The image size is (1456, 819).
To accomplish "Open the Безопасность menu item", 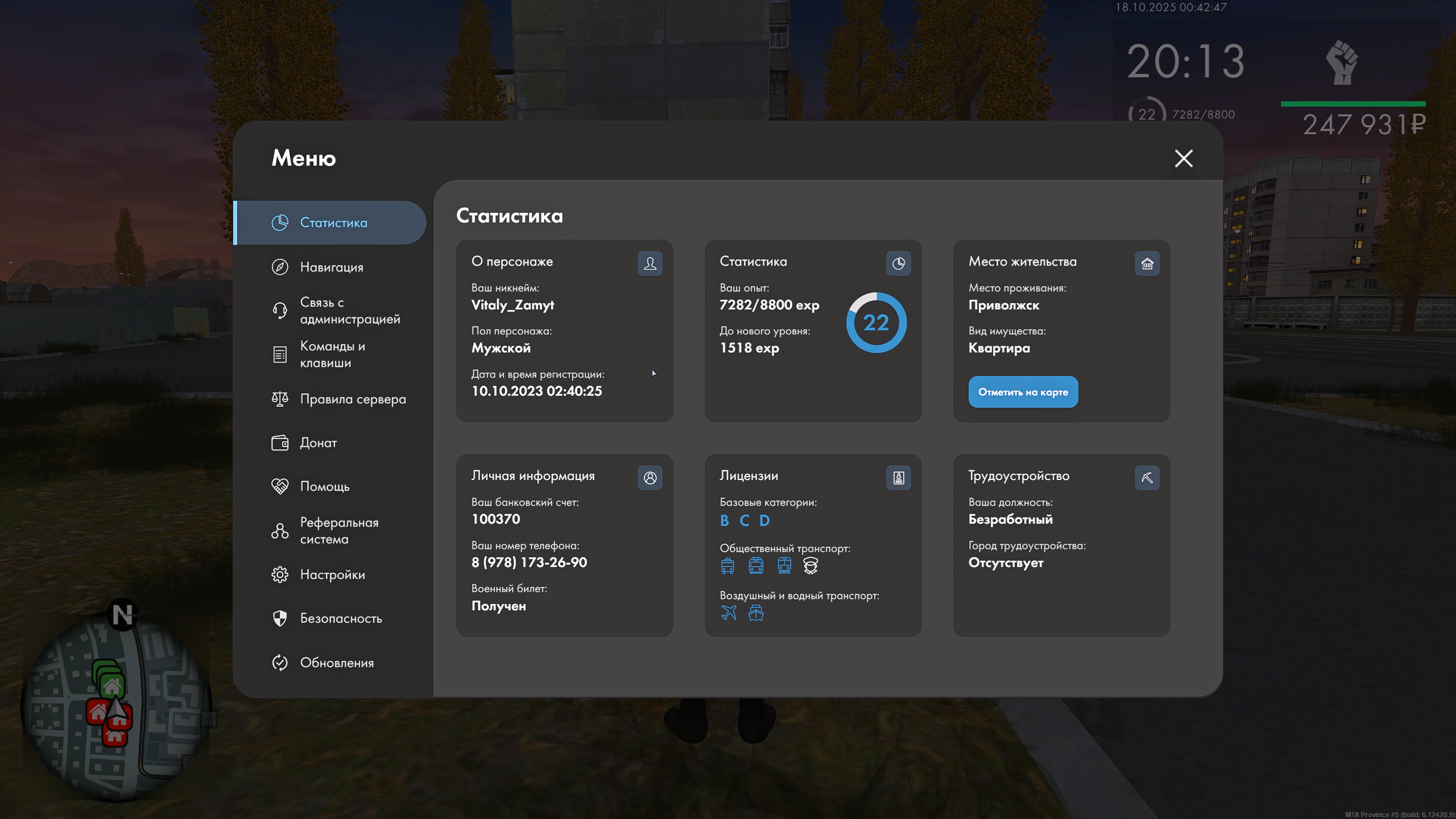I will pos(341,618).
